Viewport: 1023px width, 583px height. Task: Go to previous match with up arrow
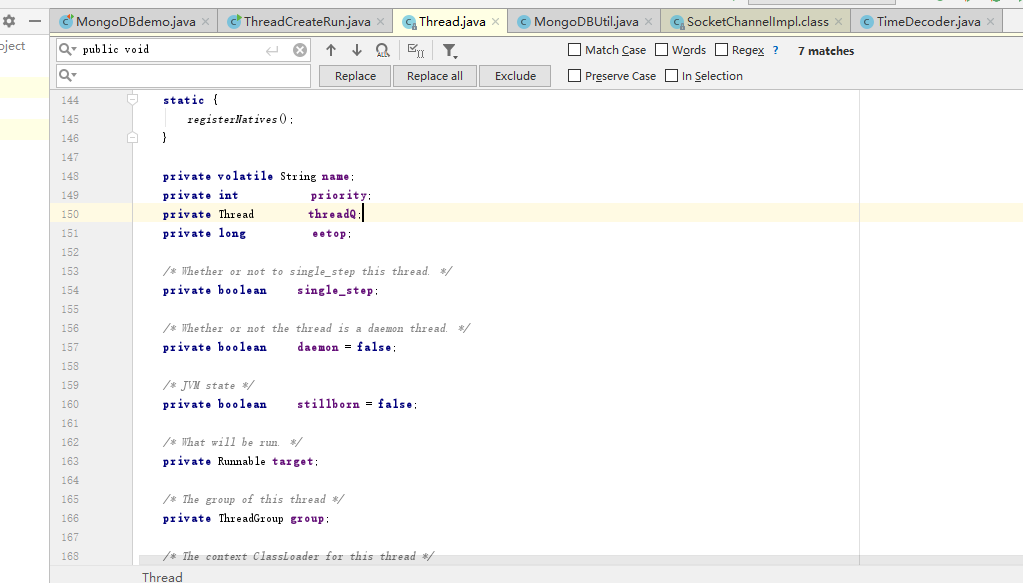point(331,50)
